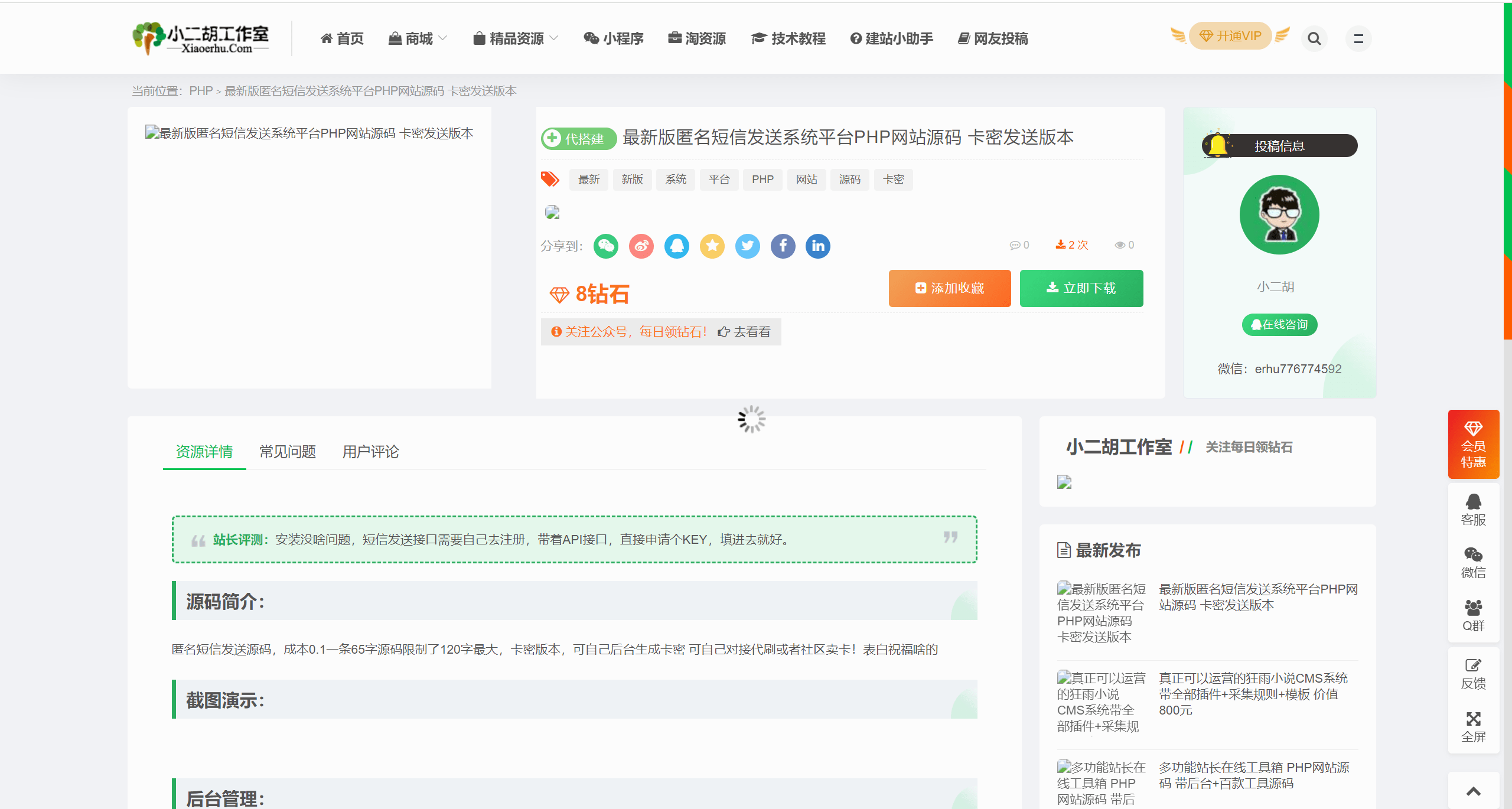Click the back-to-top arrow
The image size is (1512, 809).
coord(1474,791)
